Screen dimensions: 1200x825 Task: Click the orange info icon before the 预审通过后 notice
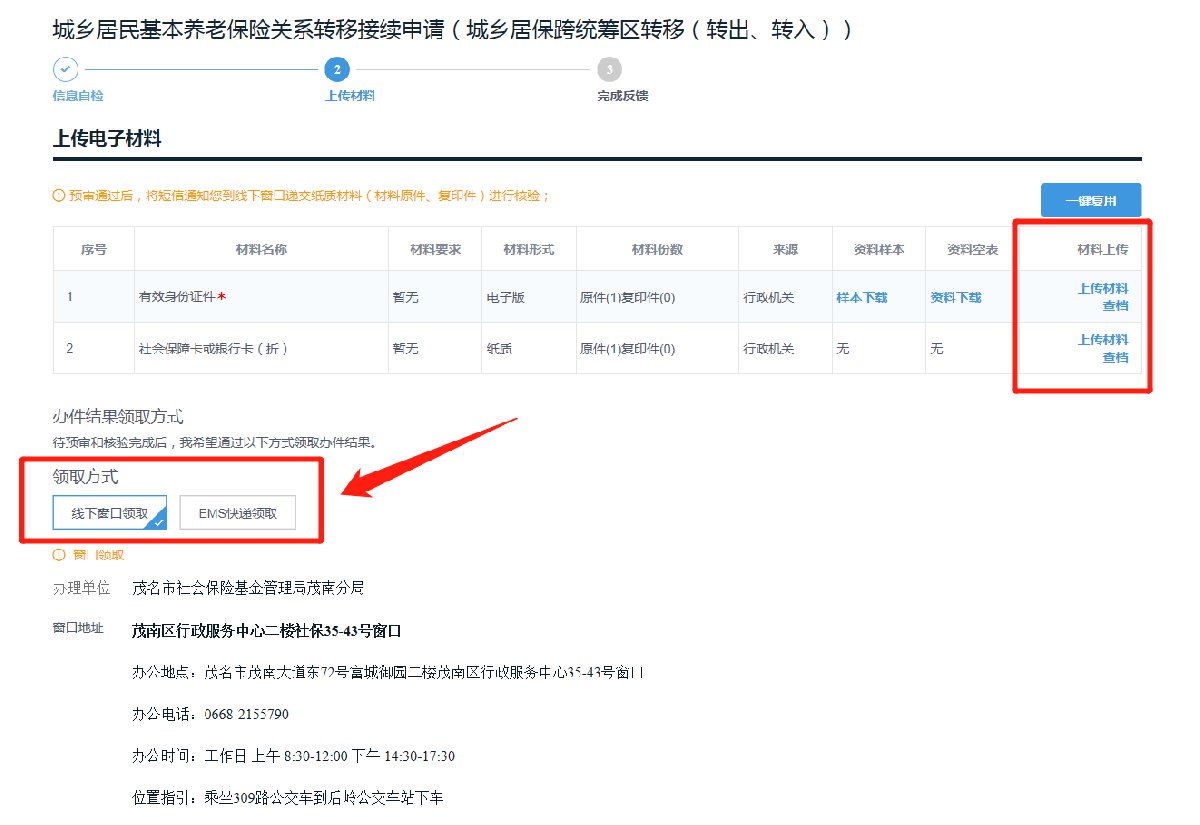58,195
